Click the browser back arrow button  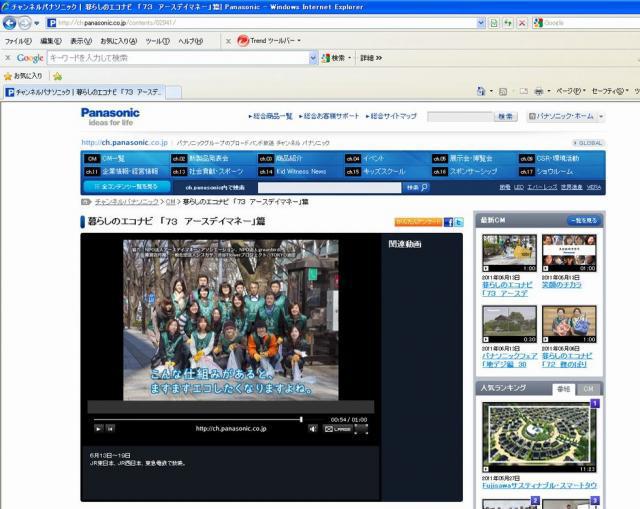[10, 22]
